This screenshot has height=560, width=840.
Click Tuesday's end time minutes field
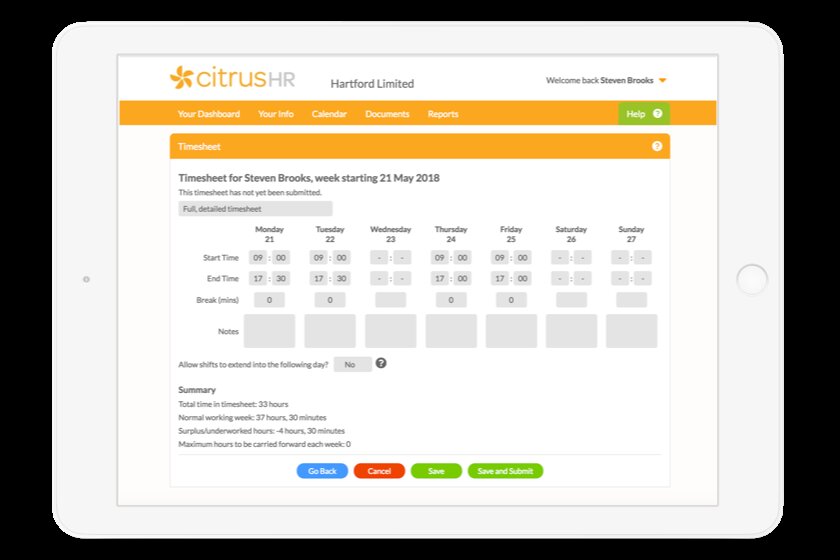[342, 279]
